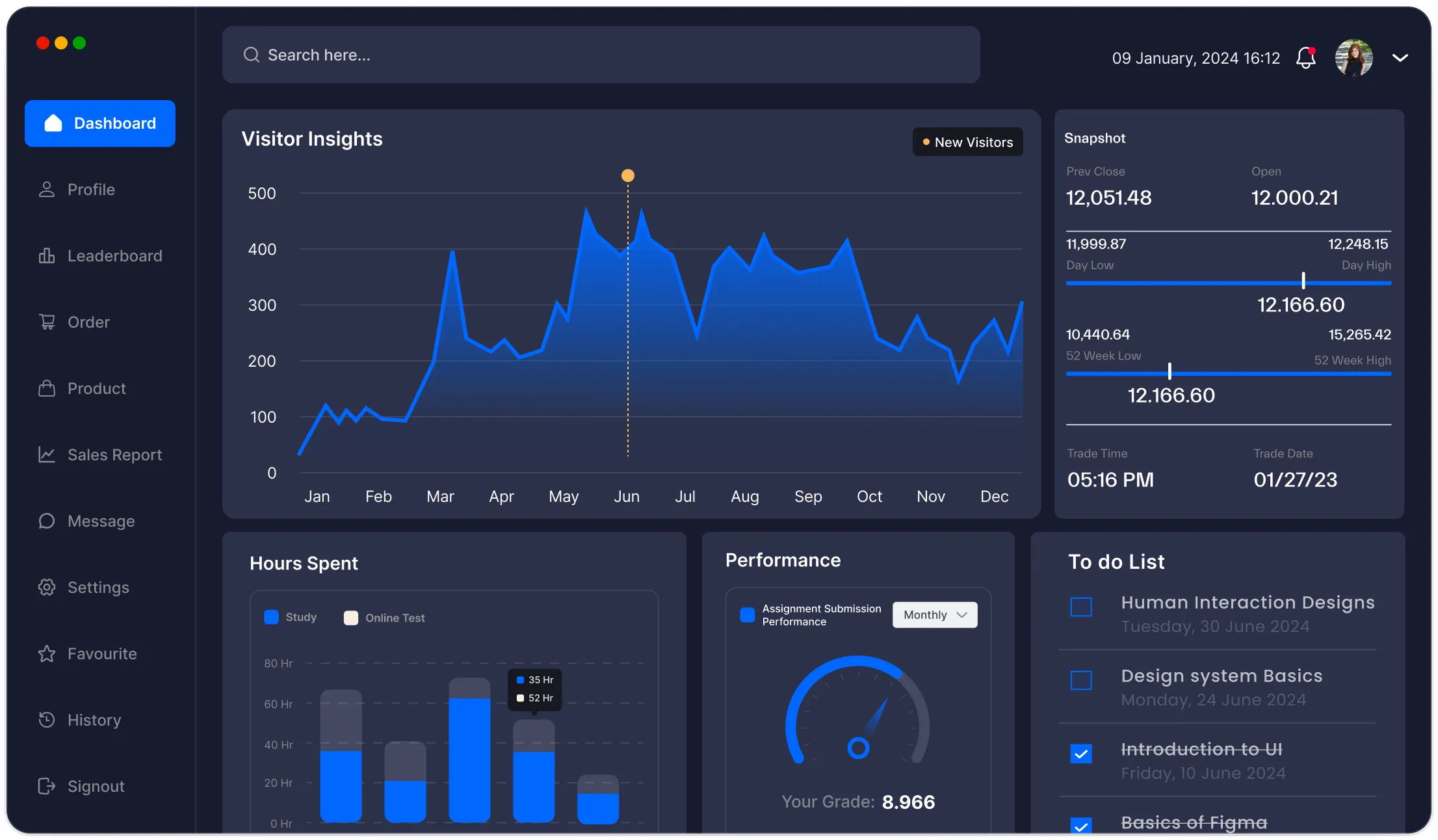This screenshot has width=1438, height=840.
Task: Open the History section
Action: point(94,720)
